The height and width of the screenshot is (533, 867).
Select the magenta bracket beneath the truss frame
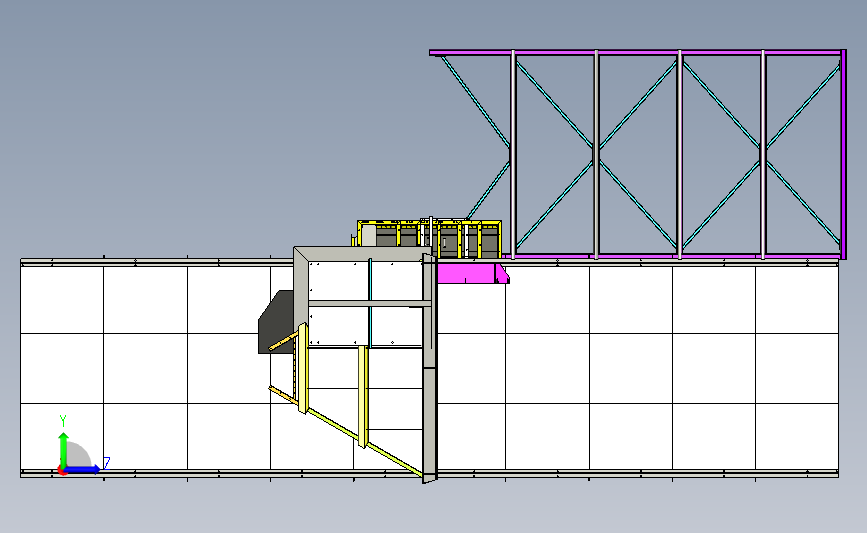pos(473,273)
